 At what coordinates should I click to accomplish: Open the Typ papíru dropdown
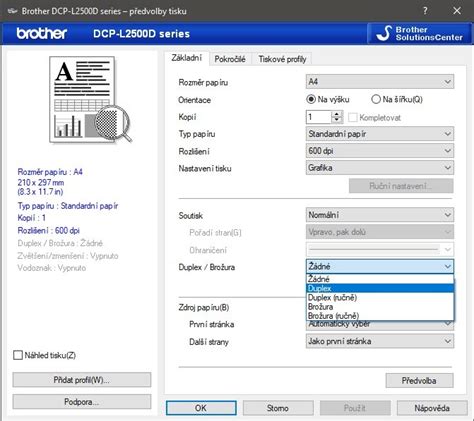coord(380,134)
